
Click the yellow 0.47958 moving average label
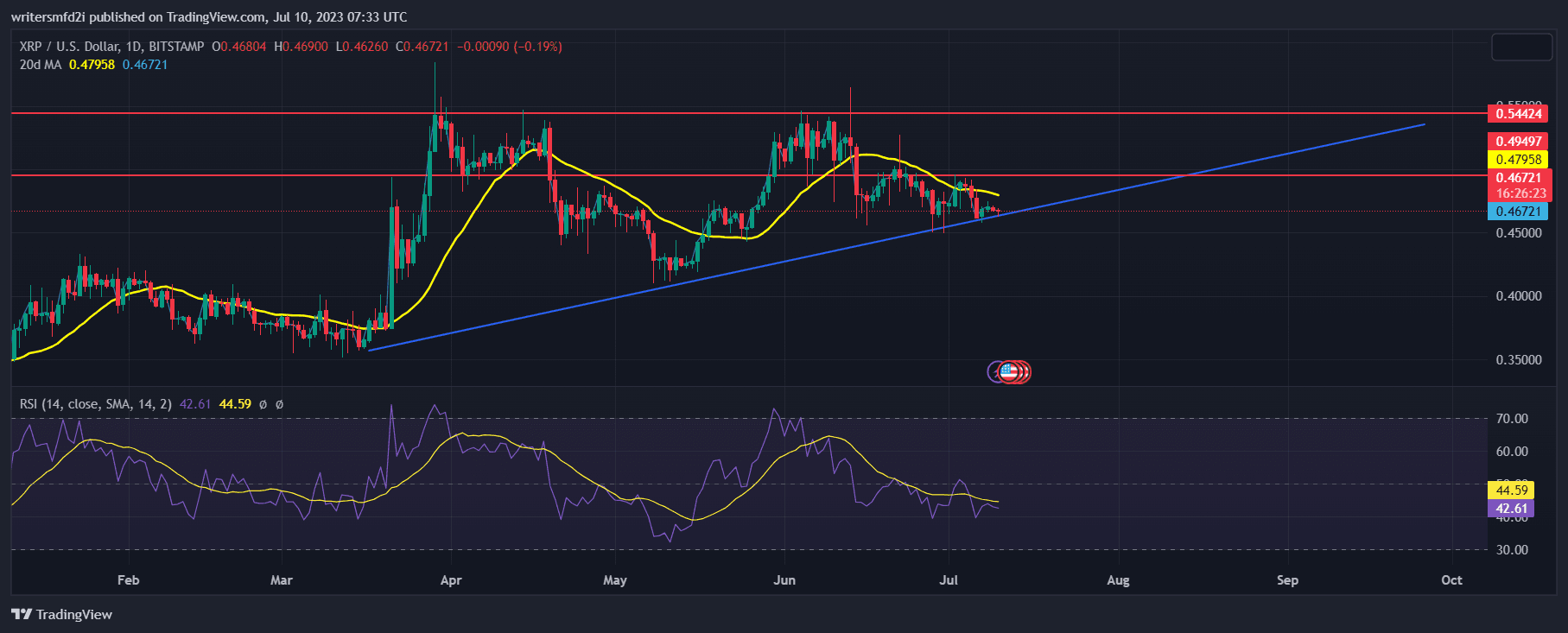coord(1518,160)
